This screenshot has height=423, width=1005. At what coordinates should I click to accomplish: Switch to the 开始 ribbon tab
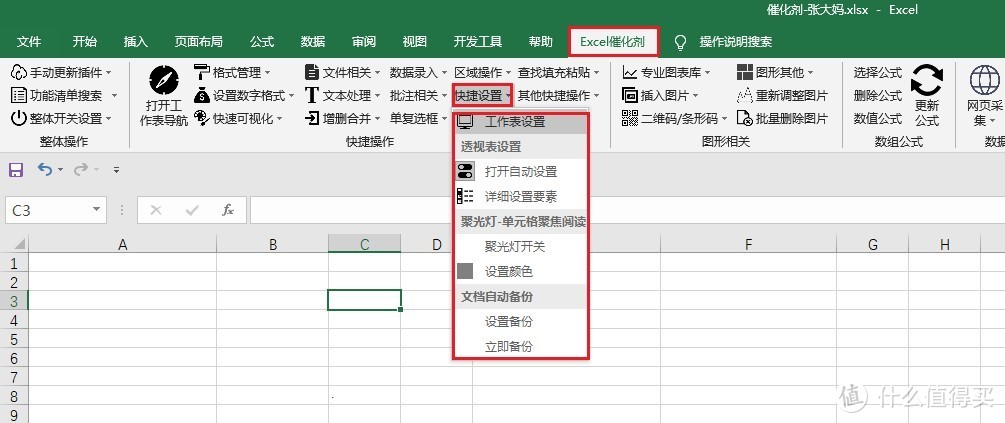[85, 42]
